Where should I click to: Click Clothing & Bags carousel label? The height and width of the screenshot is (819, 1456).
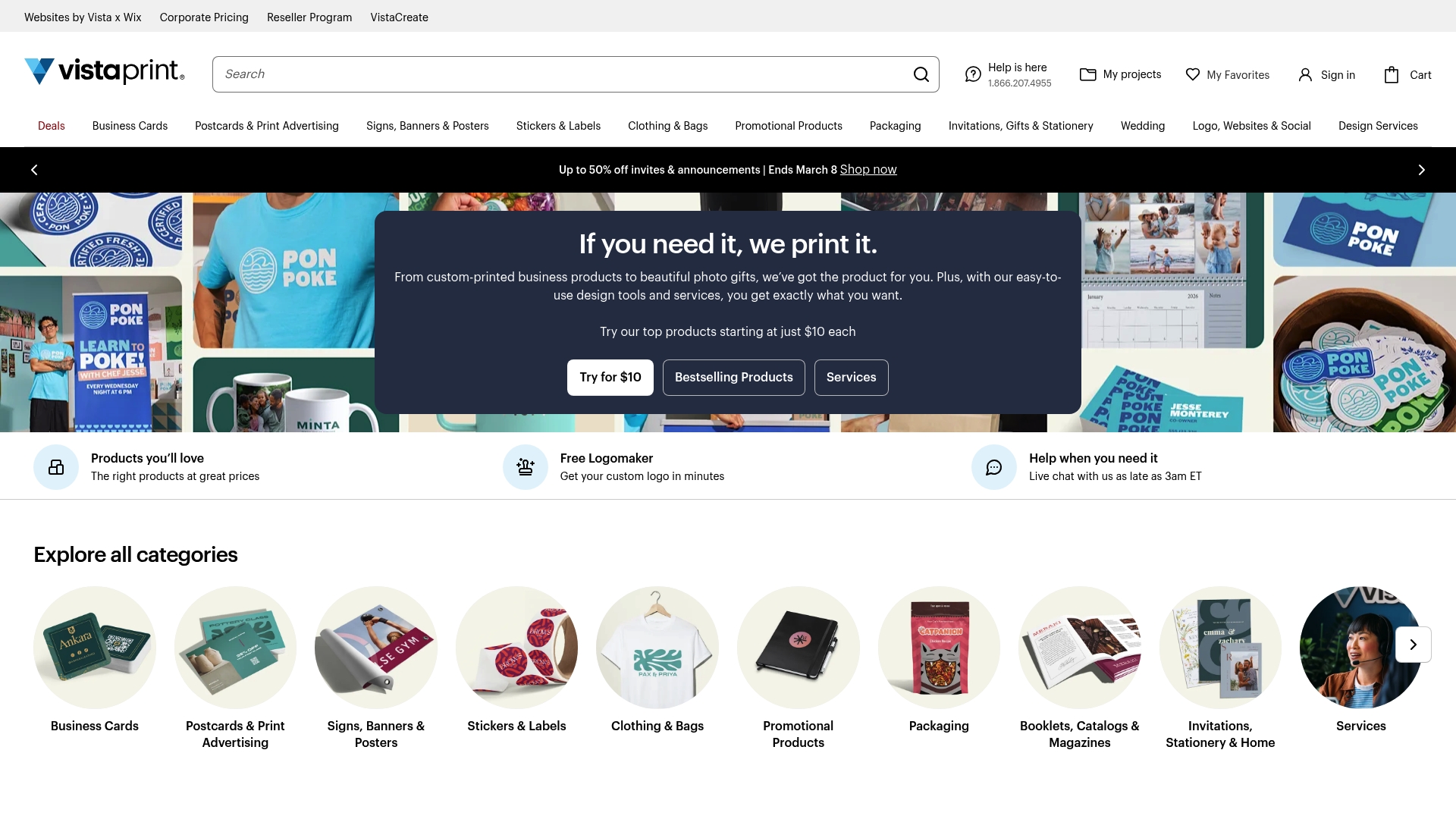pos(657,726)
